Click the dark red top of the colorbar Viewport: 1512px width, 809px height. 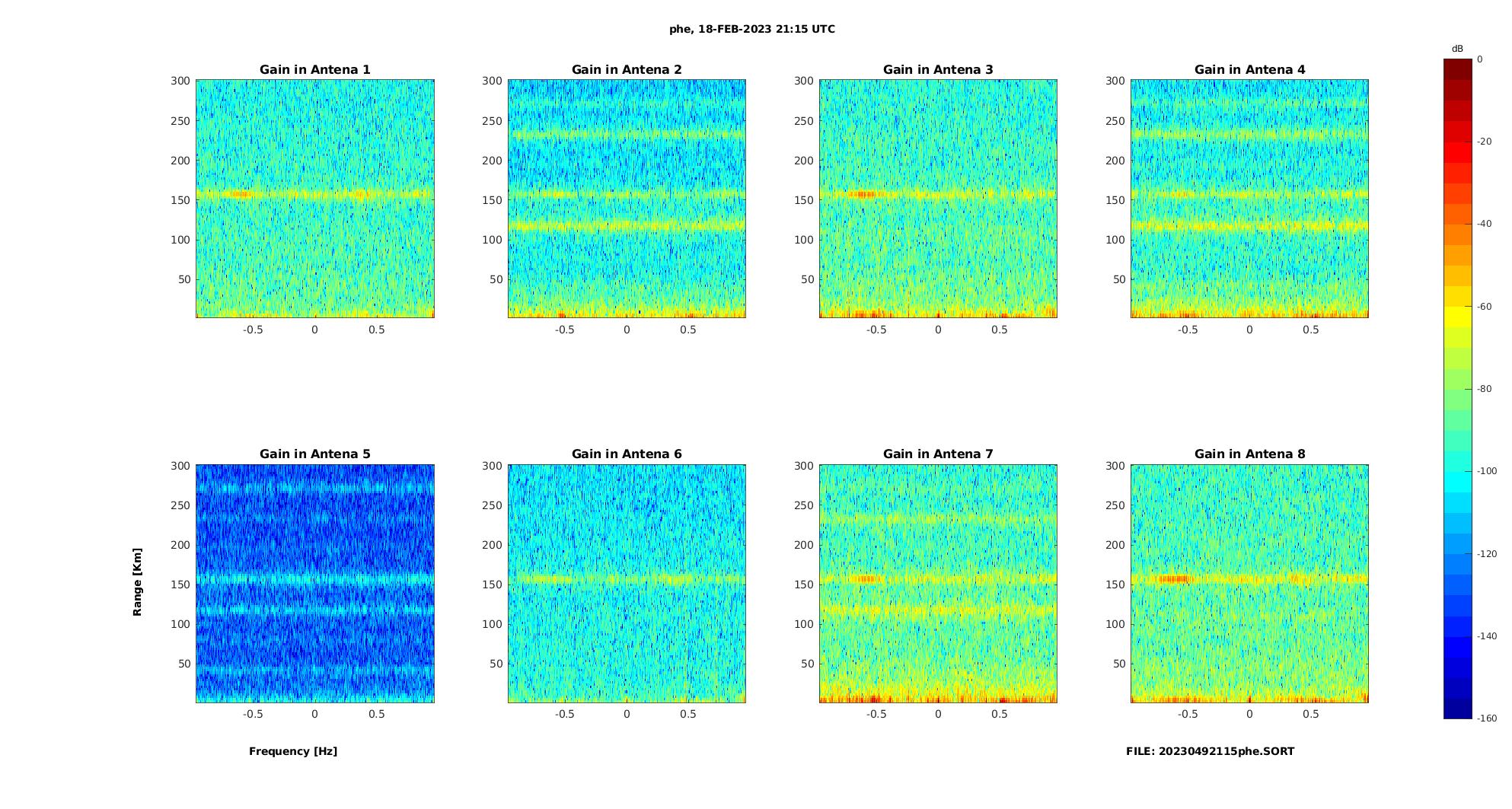[x=1458, y=69]
